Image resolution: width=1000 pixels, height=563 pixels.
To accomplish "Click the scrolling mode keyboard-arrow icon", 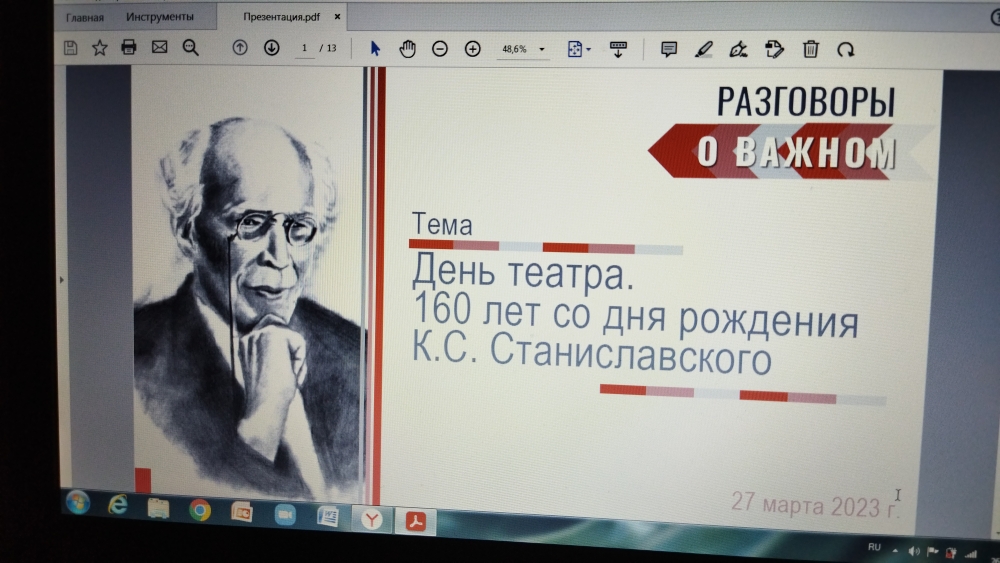I will click(x=618, y=49).
